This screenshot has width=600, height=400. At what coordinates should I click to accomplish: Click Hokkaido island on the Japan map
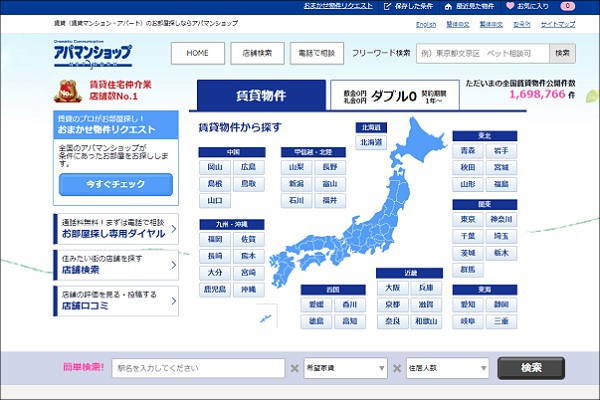[x=419, y=142]
